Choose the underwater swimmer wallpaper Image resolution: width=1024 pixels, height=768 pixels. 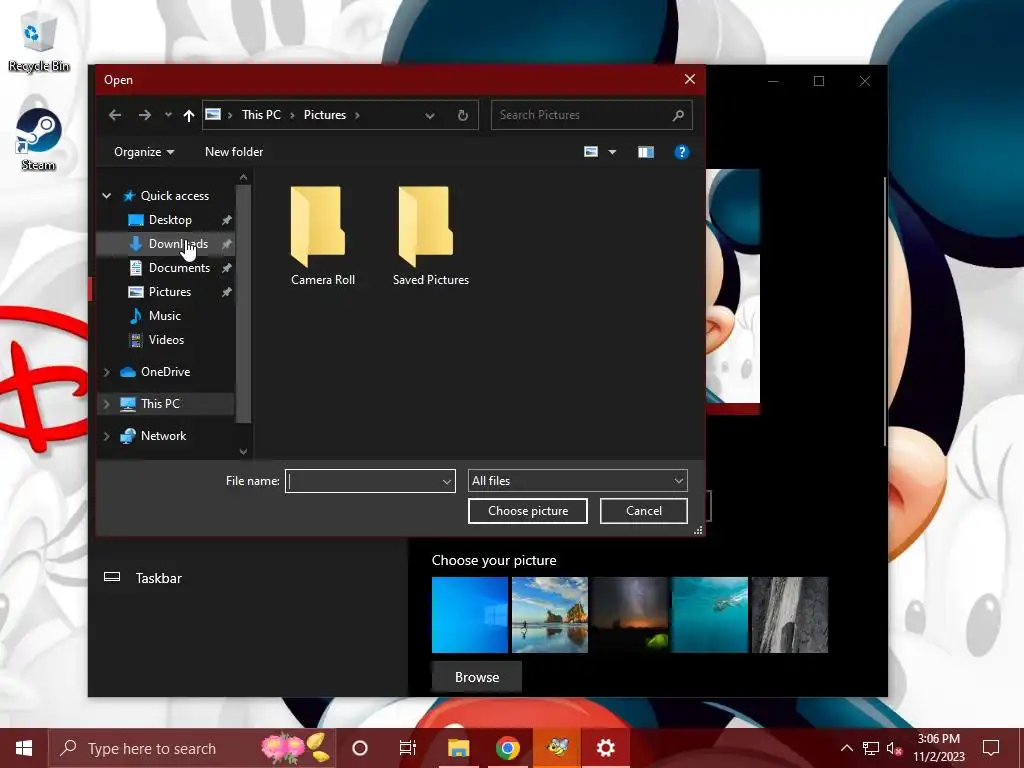[710, 615]
